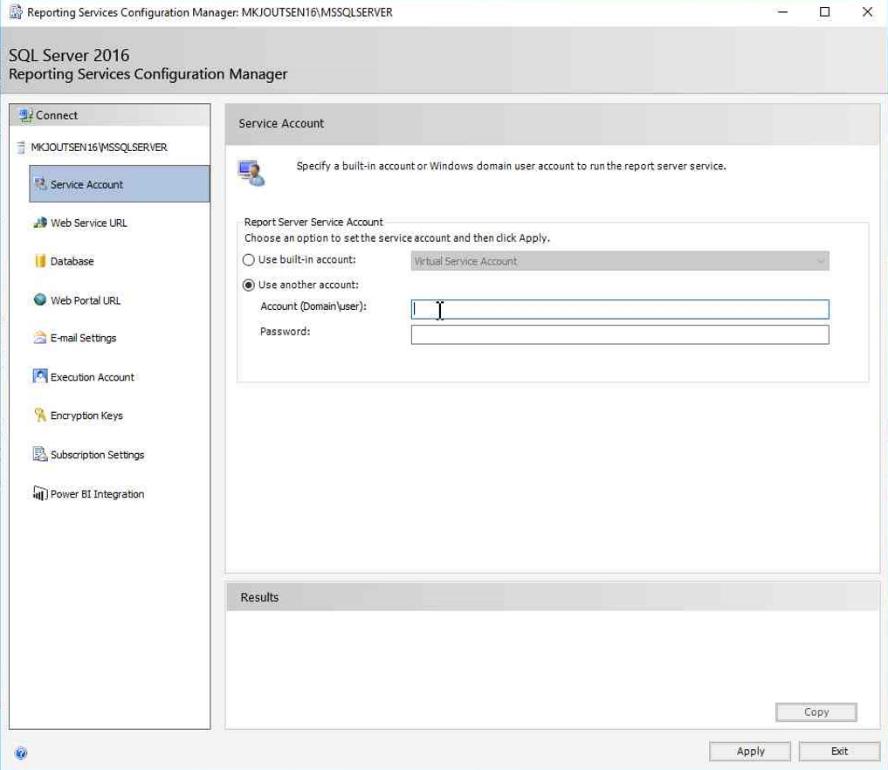Select the Use built-in account radio button
The image size is (888, 770).
click(x=248, y=260)
